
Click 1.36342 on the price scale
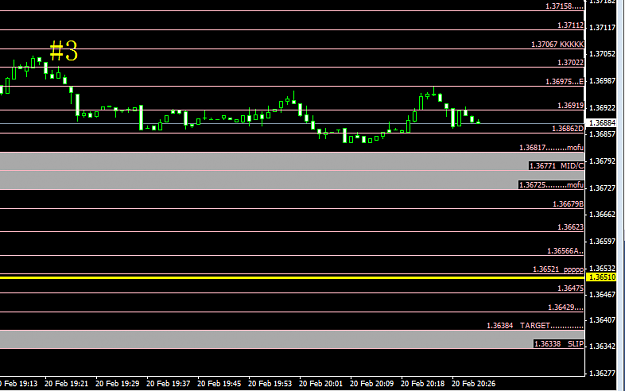pyautogui.click(x=602, y=346)
